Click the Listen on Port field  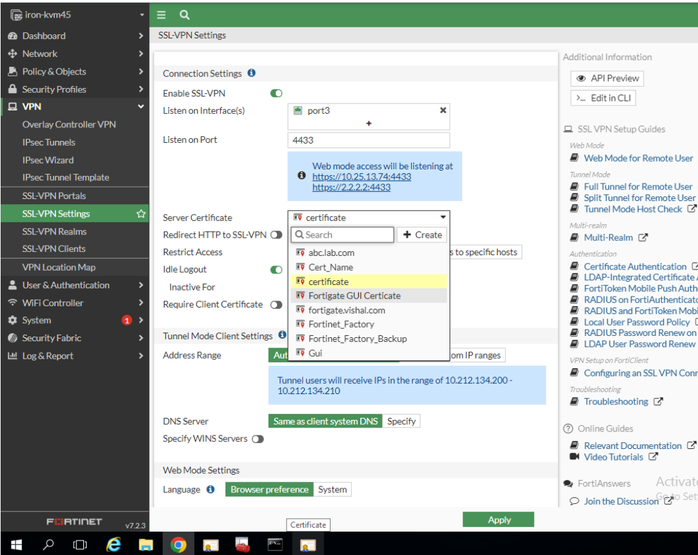[x=368, y=140]
